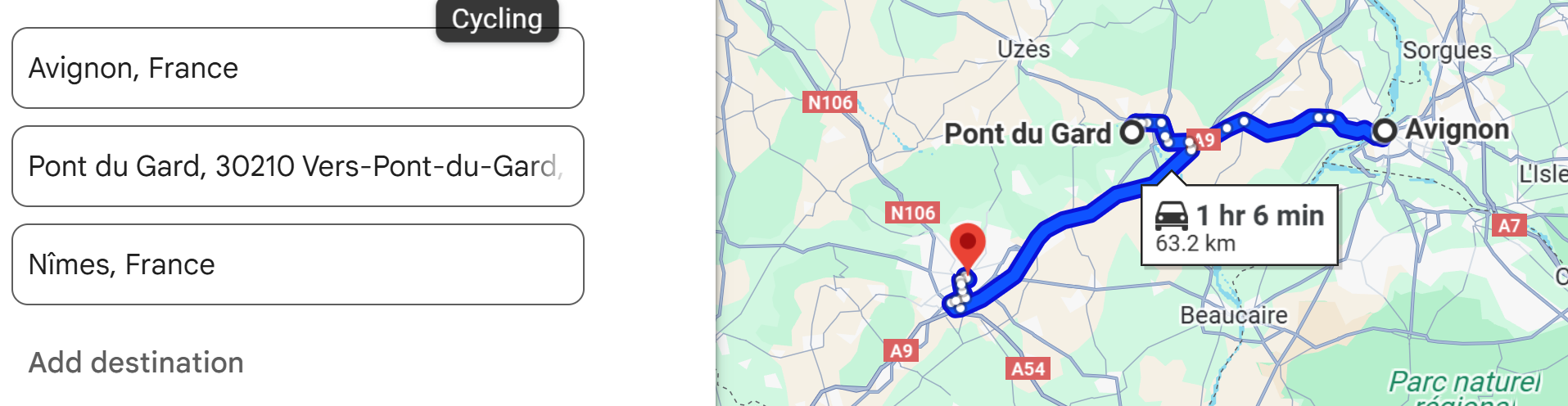Click the Avignon origin circle marker

coord(1385,130)
